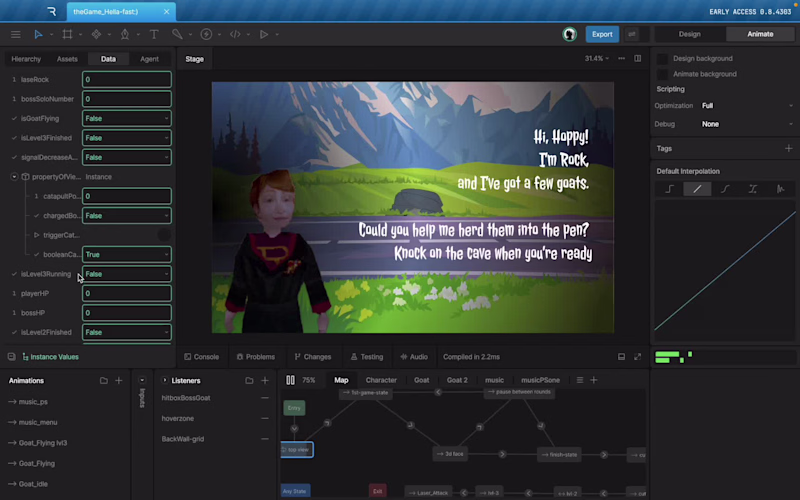Image resolution: width=800 pixels, height=500 pixels.
Task: Select the arrow Select tool
Action: click(x=38, y=34)
